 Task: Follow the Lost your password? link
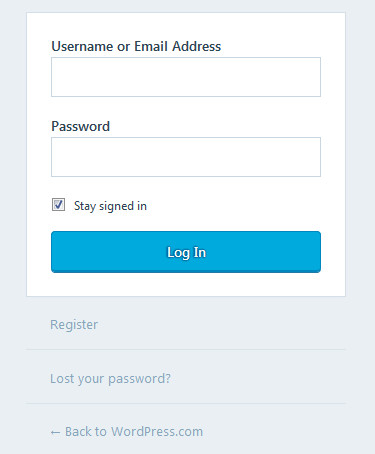tap(110, 379)
